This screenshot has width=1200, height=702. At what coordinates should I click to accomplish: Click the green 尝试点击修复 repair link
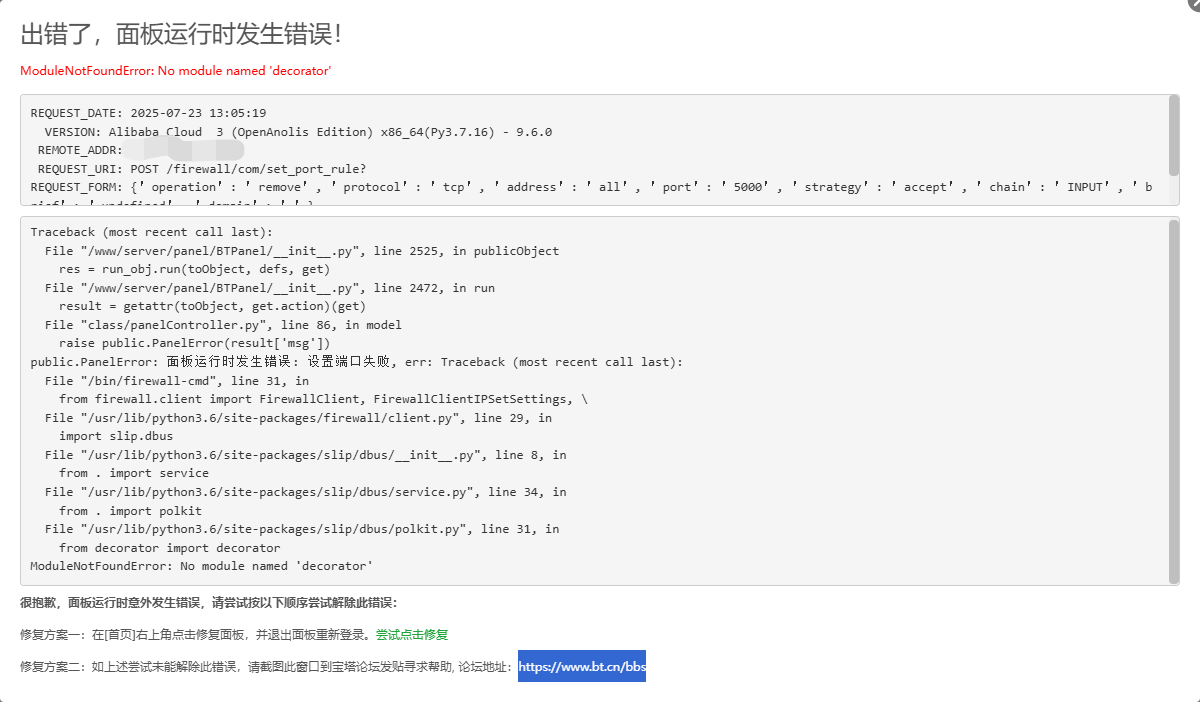coord(414,634)
